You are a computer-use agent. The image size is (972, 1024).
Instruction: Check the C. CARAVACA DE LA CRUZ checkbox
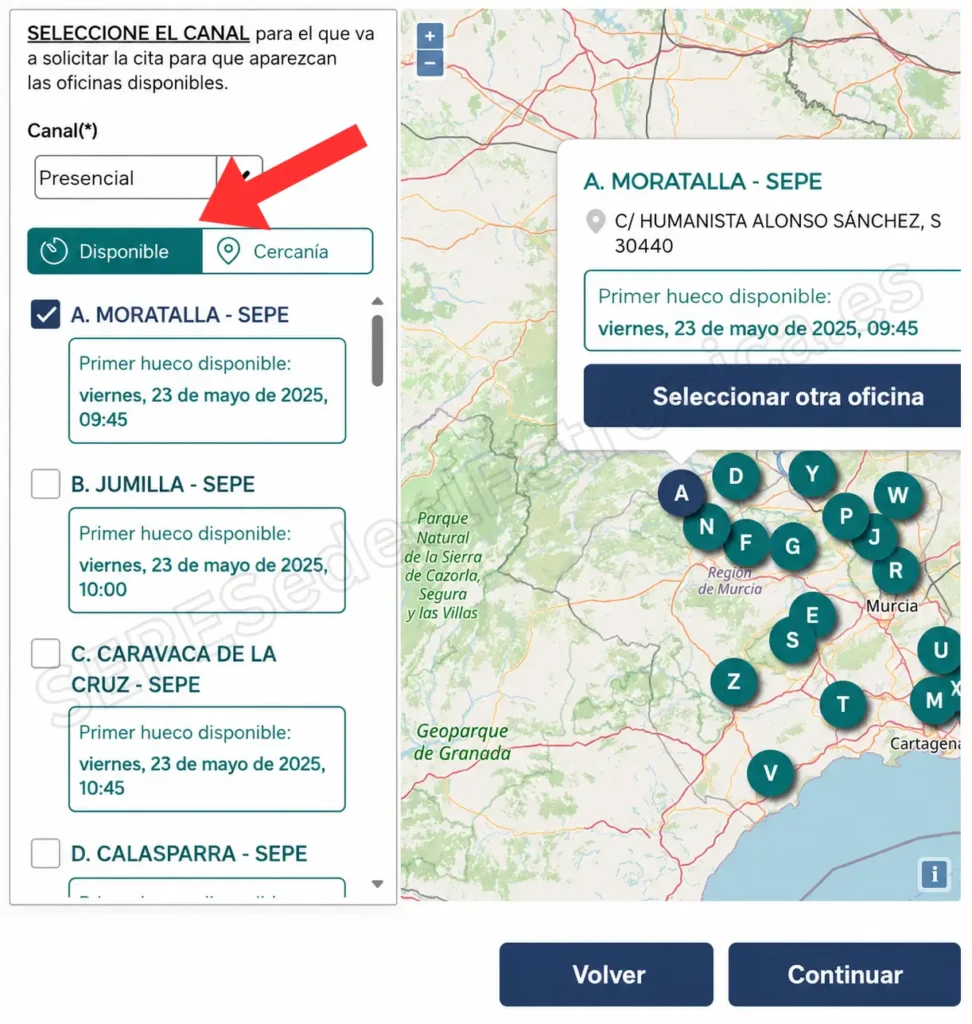click(x=46, y=653)
